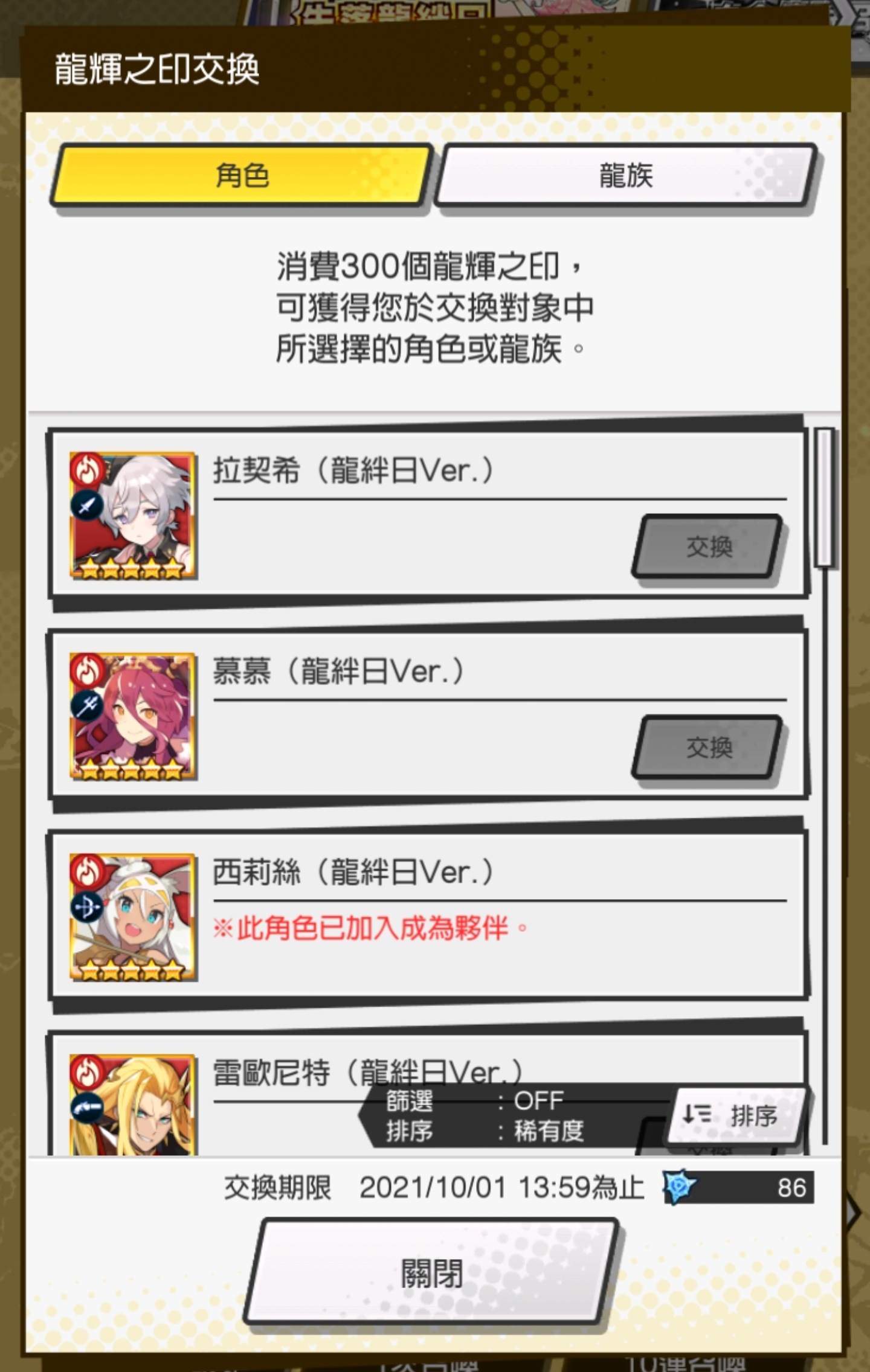Click lance weapon icon on 慕慕
The width and height of the screenshot is (870, 1372).
pos(87,705)
